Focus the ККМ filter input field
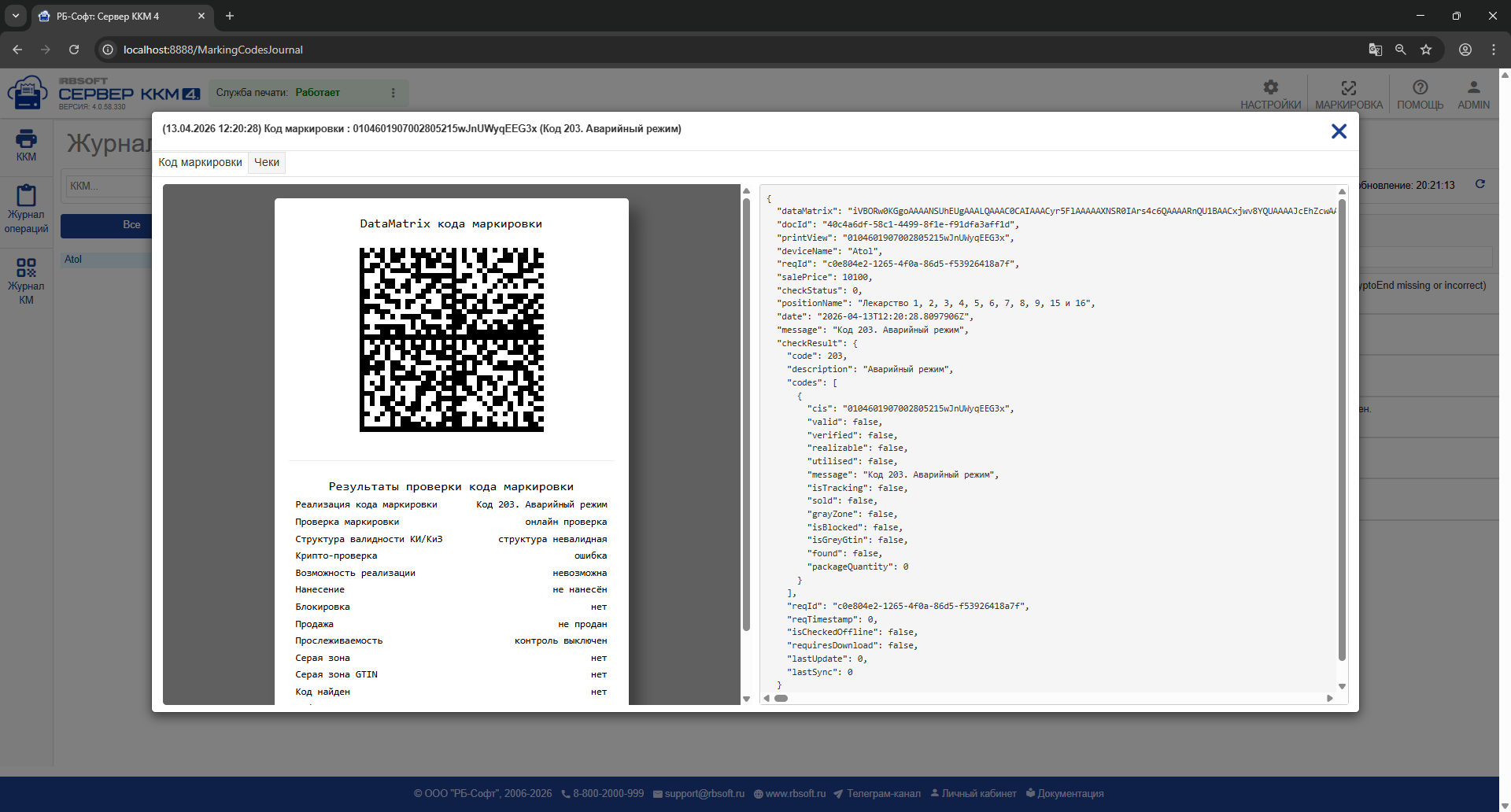 pyautogui.click(x=109, y=186)
